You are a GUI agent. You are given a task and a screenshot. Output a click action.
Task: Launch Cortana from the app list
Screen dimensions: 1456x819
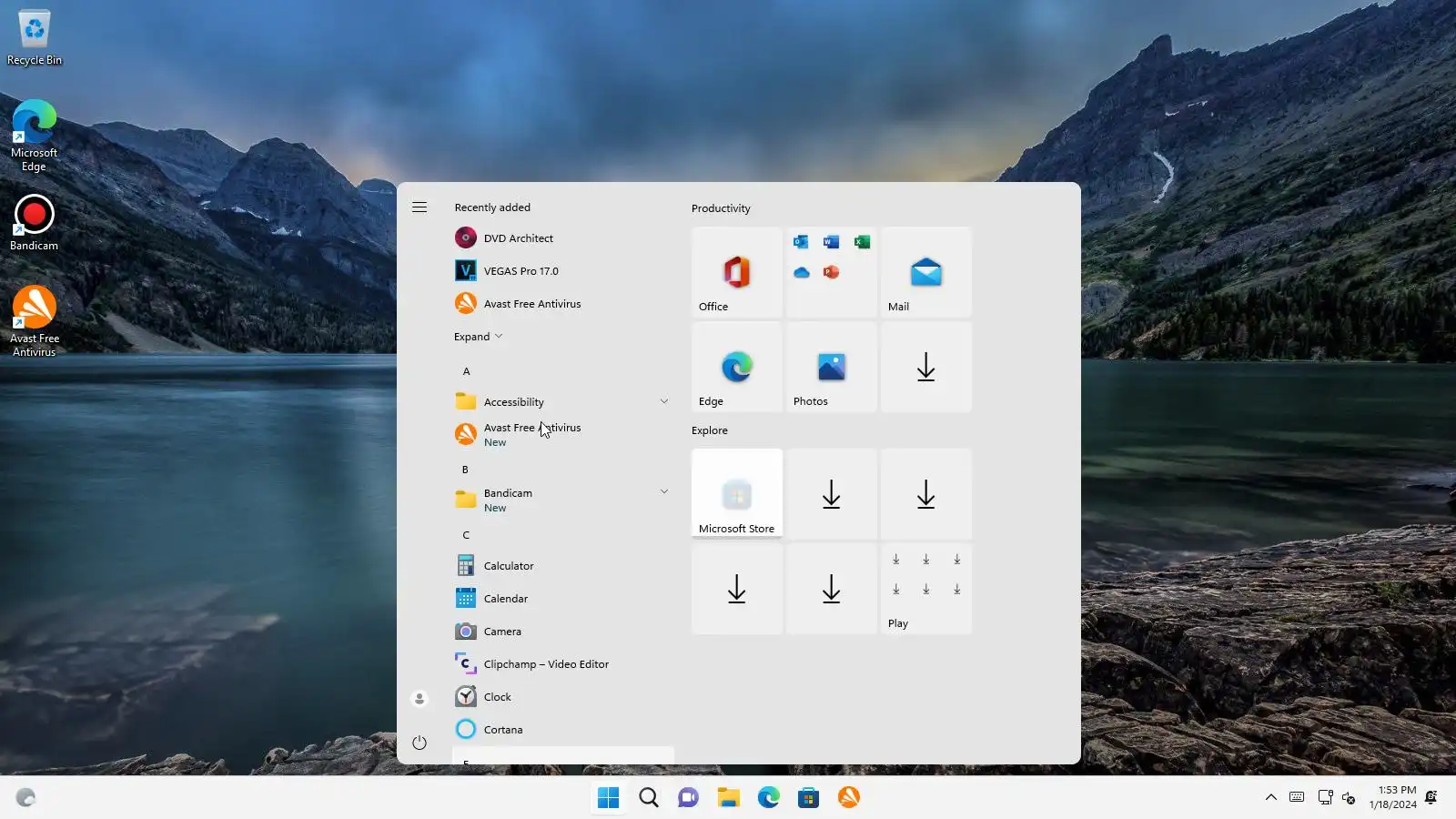pyautogui.click(x=563, y=730)
